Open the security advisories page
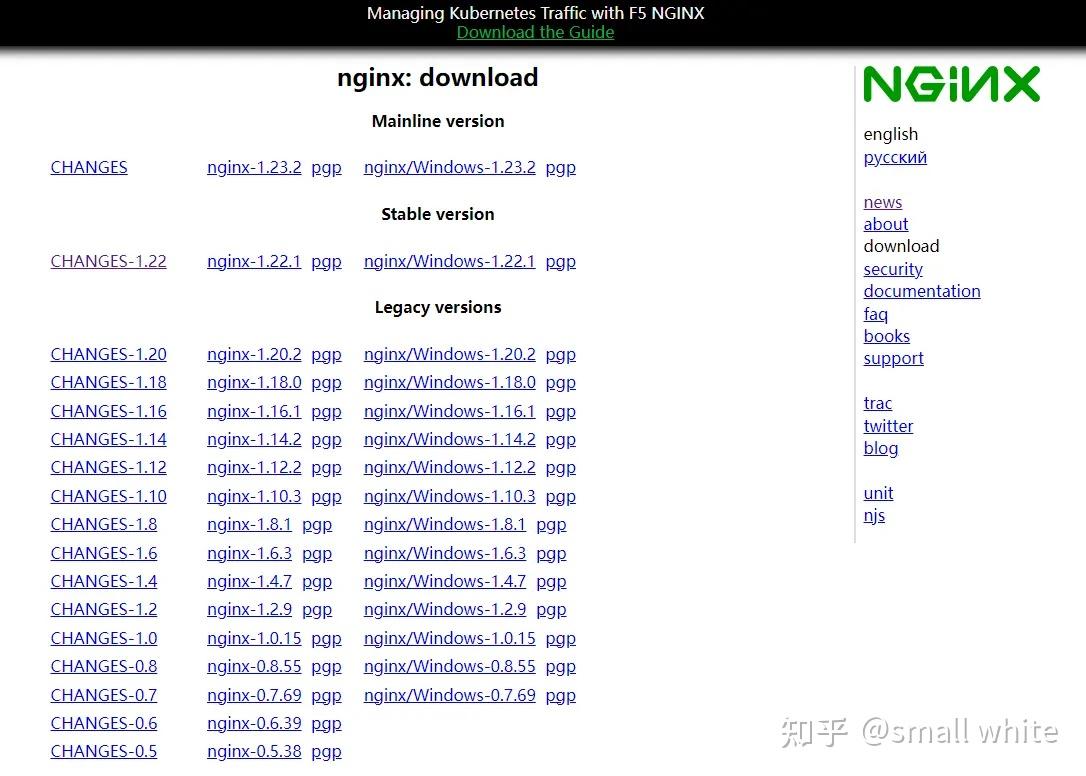 point(892,269)
